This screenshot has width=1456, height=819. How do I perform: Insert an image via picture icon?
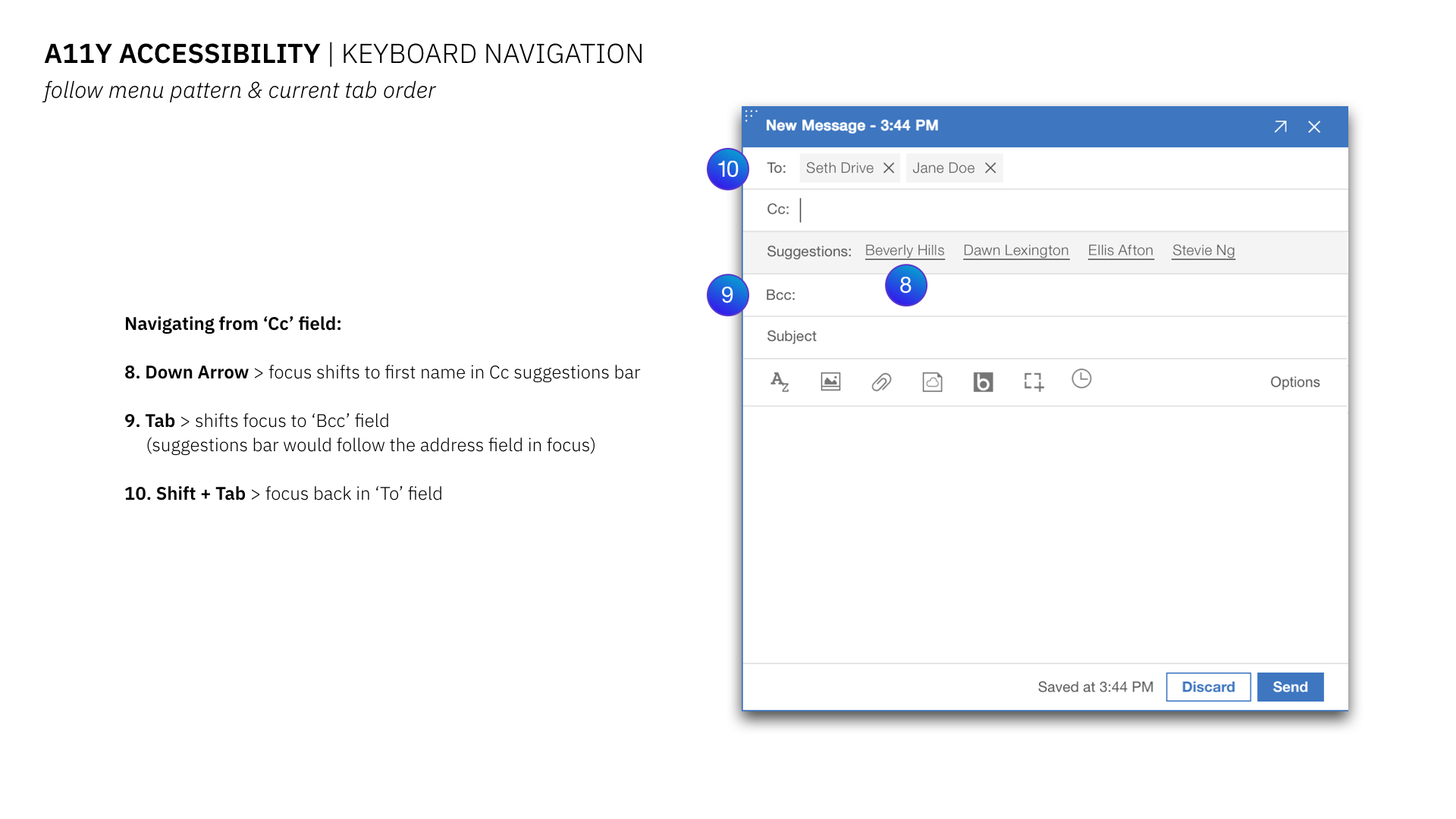[830, 381]
